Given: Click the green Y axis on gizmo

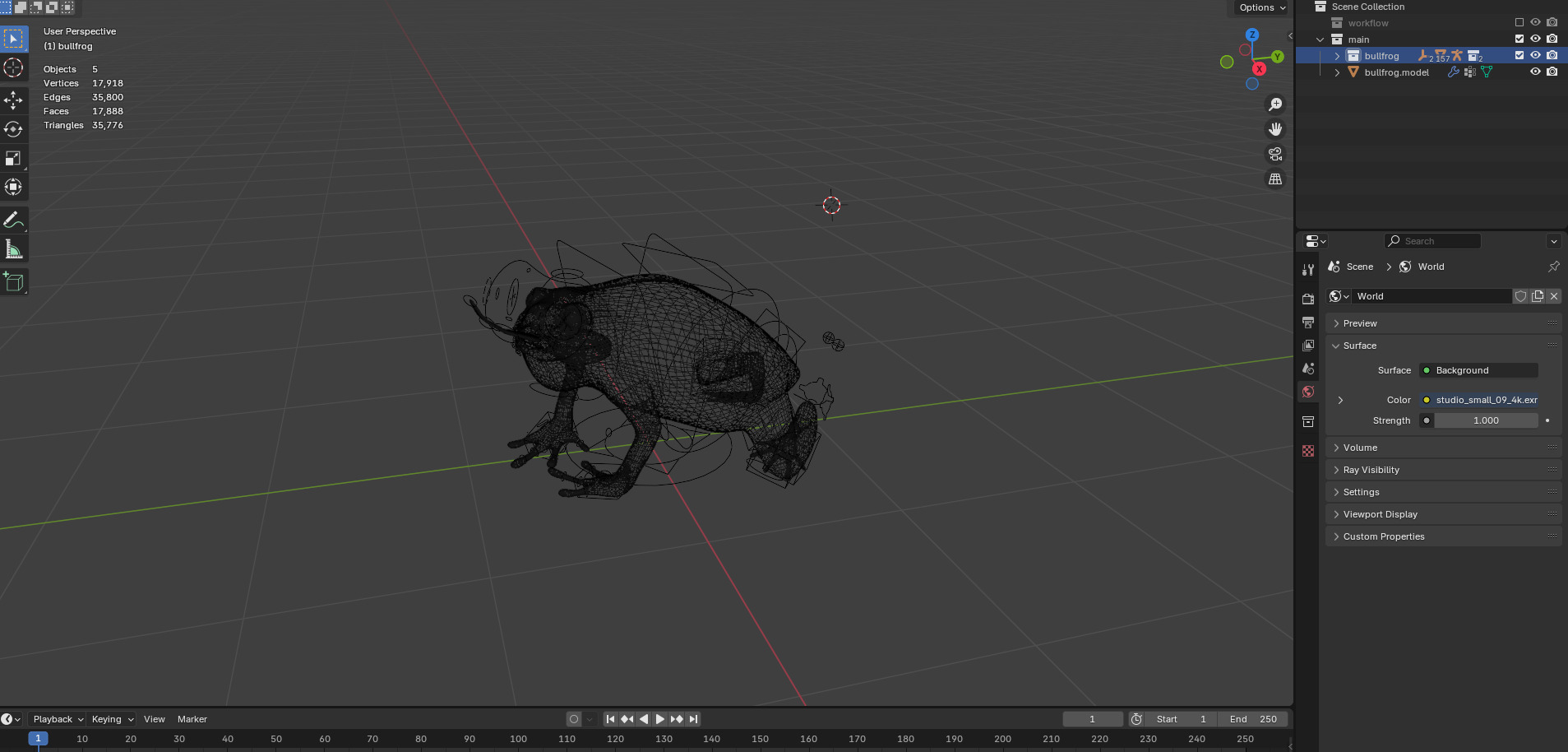Looking at the screenshot, I should 1277,57.
